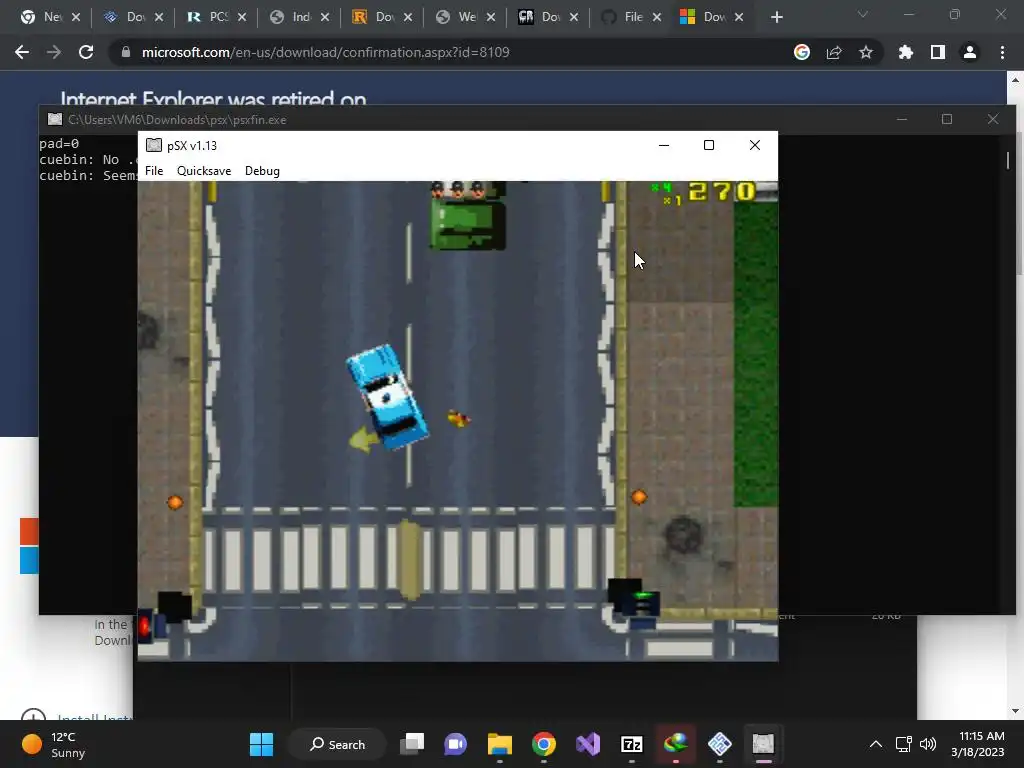Open network settings from tray
Screen dimensions: 1024x768
(903, 744)
